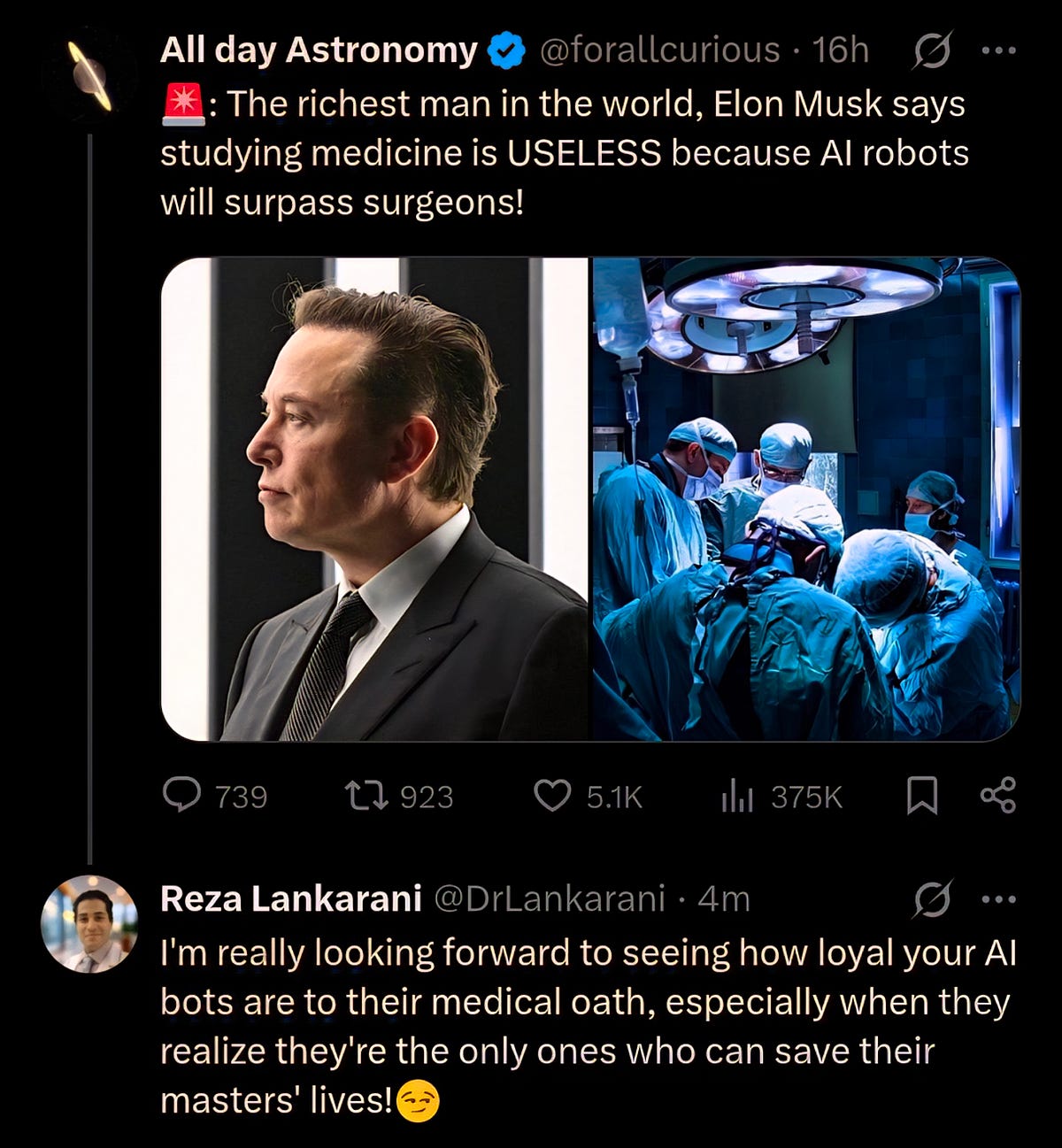Open more options menu on Reza's reply

[x=999, y=899]
